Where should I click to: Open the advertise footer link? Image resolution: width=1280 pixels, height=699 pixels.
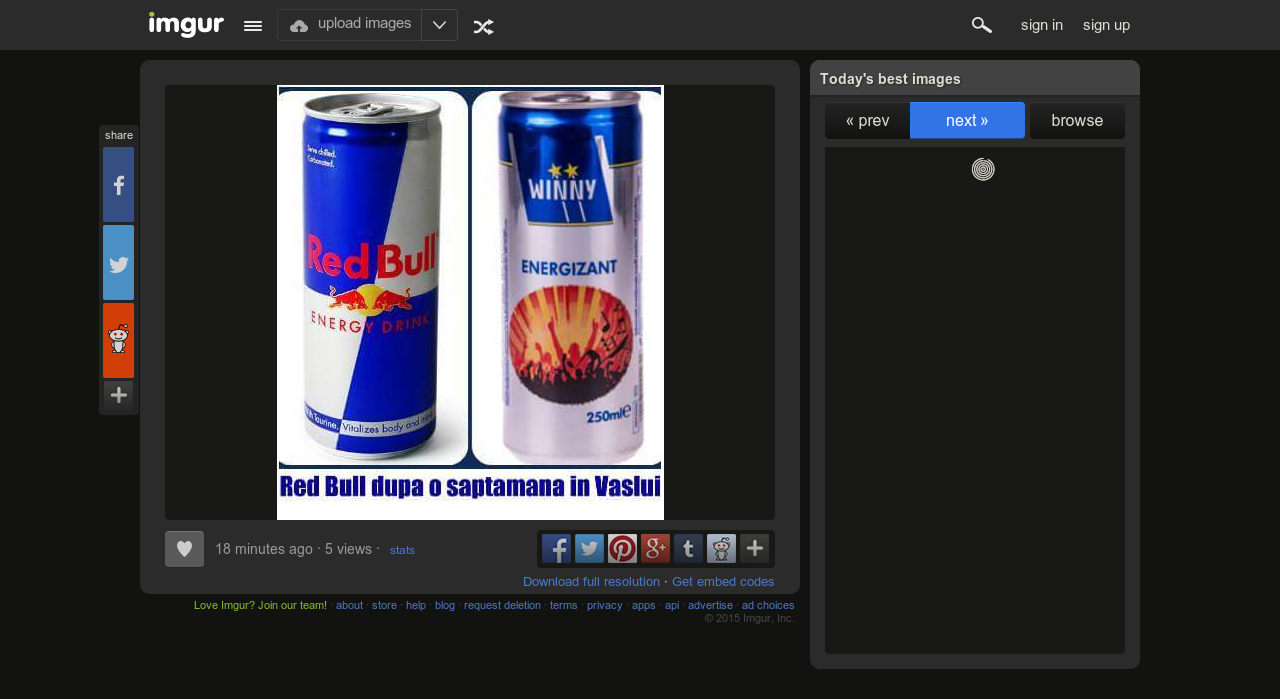tap(710, 605)
